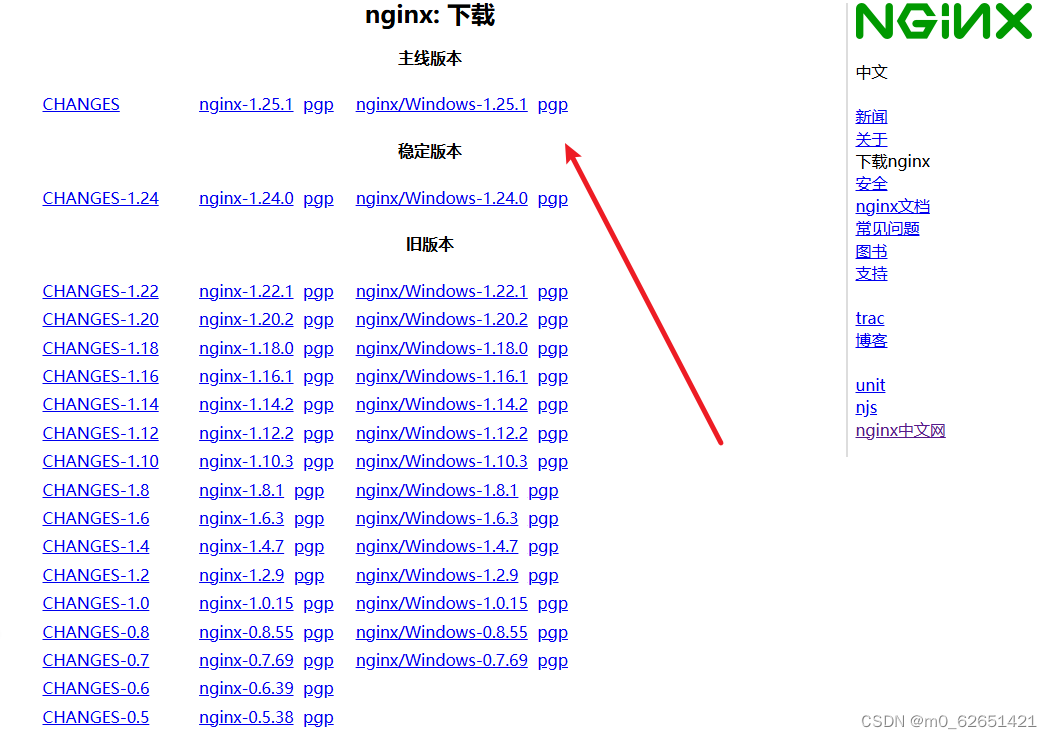Download nginx/Windows-1.12.2
Image resolution: width=1052 pixels, height=739 pixels.
tap(441, 434)
